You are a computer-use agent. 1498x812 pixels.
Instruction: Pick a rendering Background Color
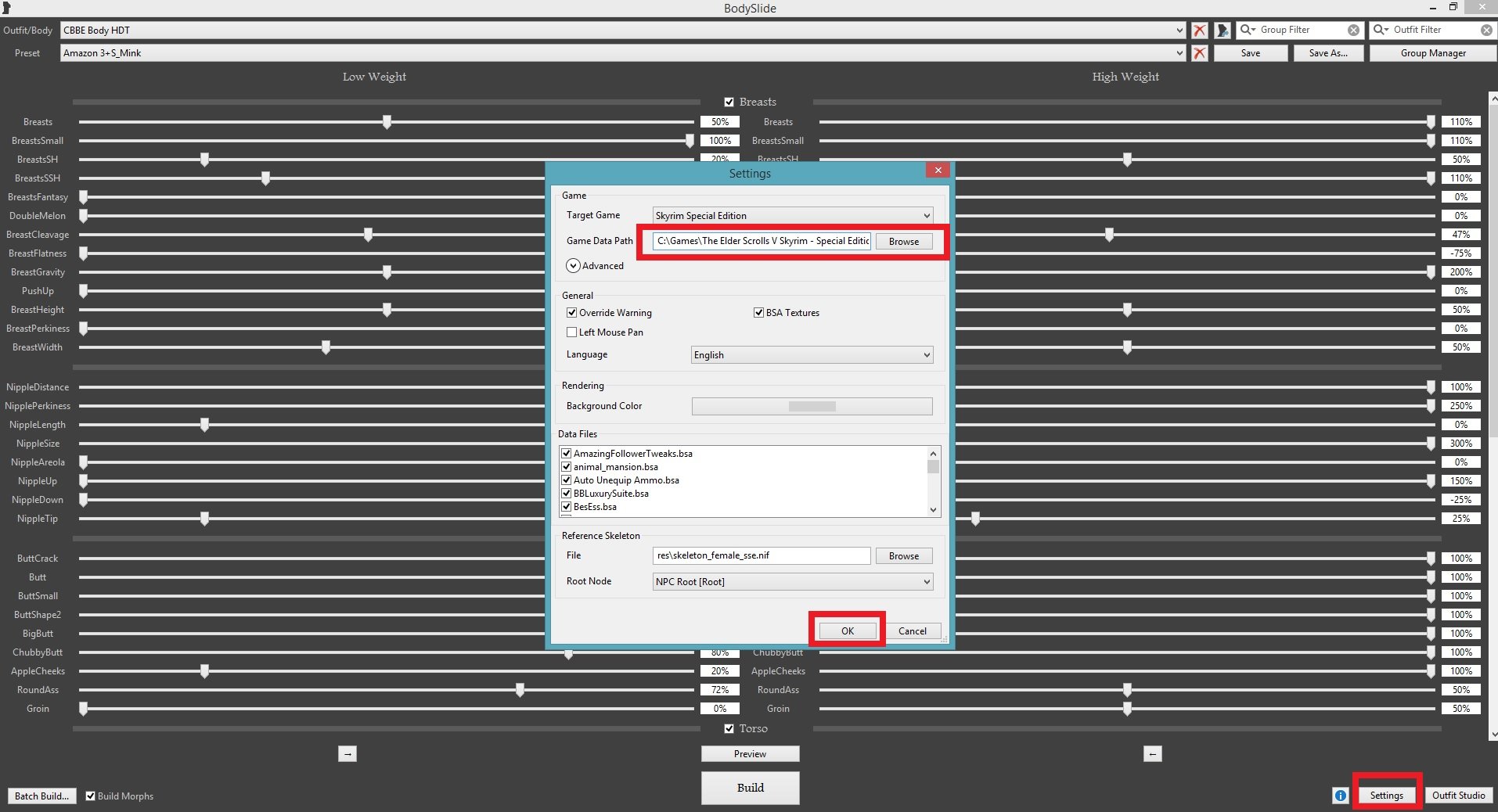812,407
